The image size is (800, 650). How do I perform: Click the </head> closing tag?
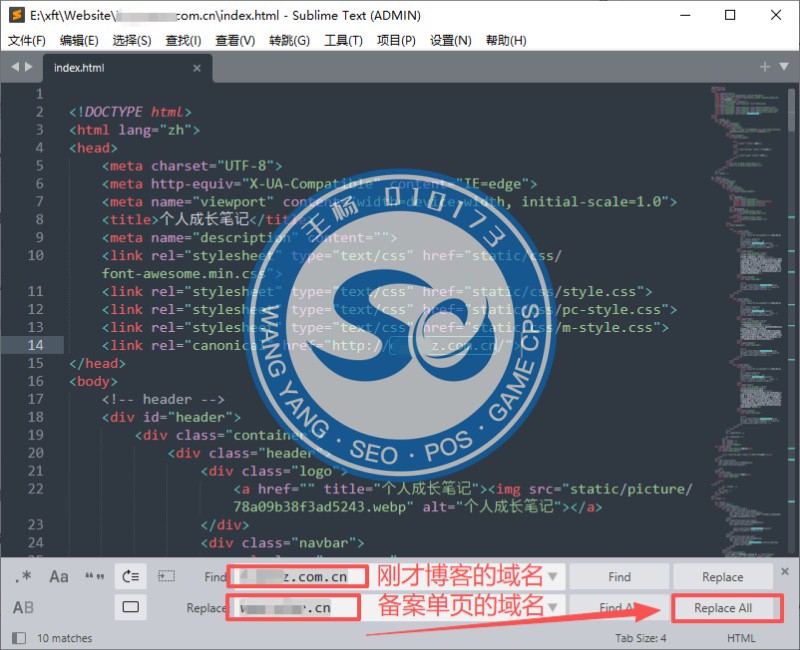pyautogui.click(x=97, y=363)
